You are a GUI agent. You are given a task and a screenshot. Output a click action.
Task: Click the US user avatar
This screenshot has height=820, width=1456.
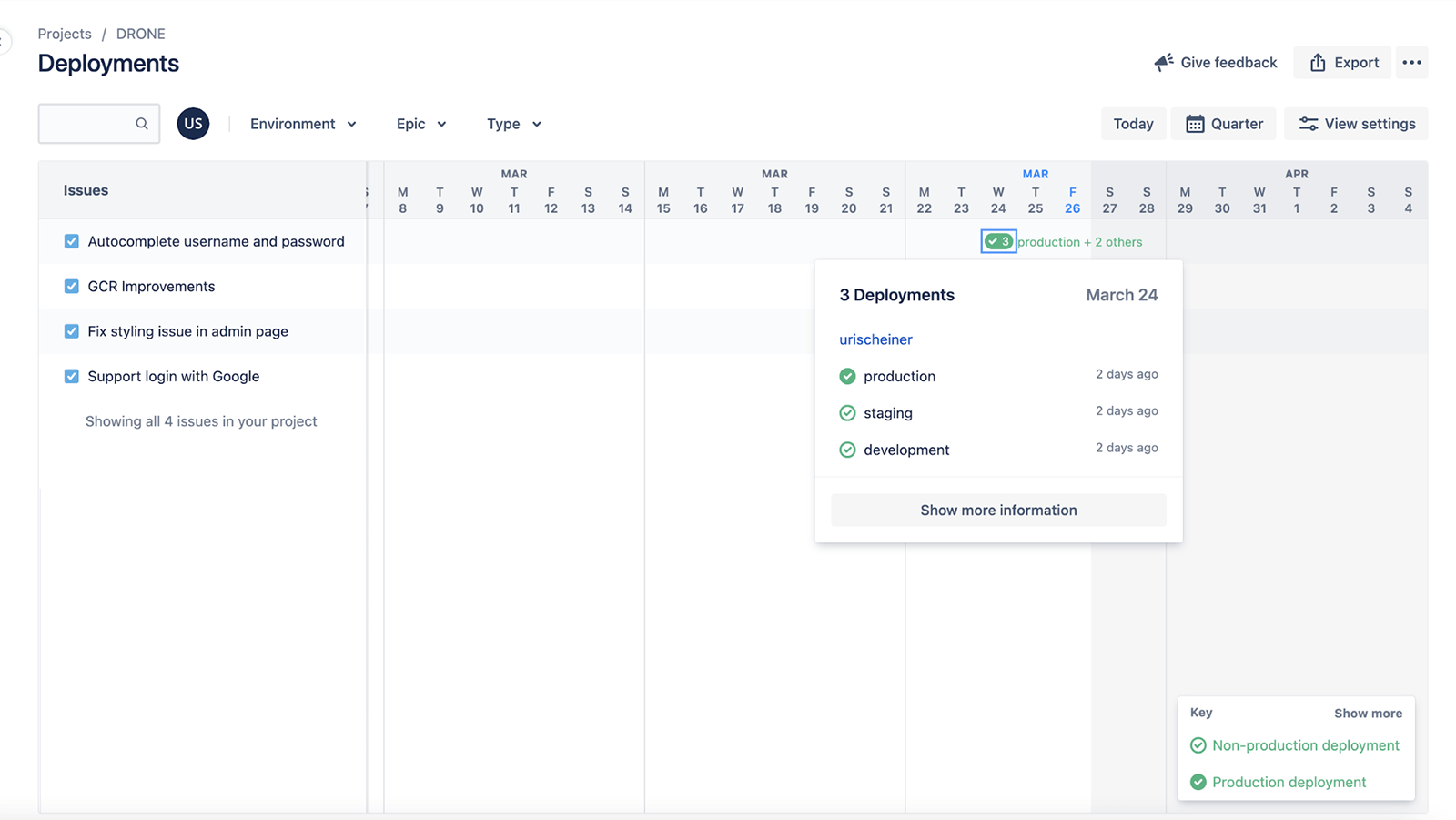pos(193,123)
